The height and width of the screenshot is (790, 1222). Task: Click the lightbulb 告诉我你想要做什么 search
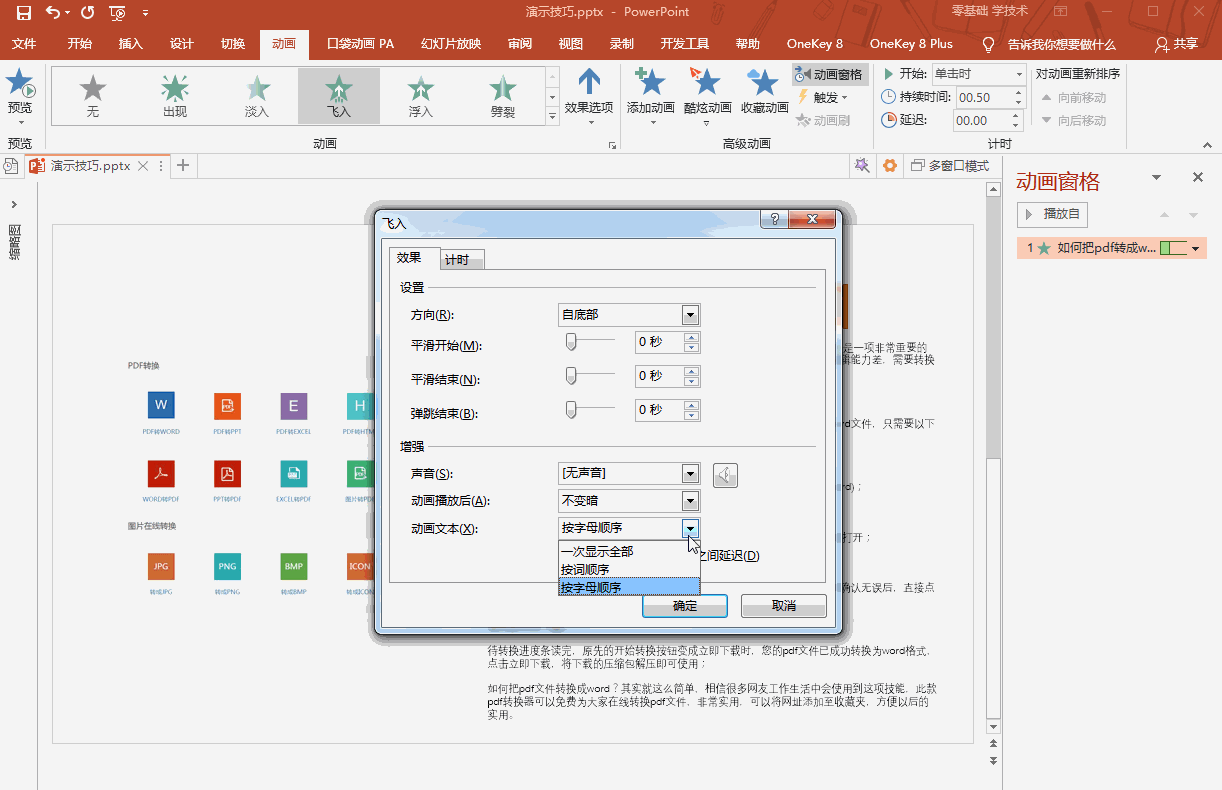pyautogui.click(x=1048, y=44)
